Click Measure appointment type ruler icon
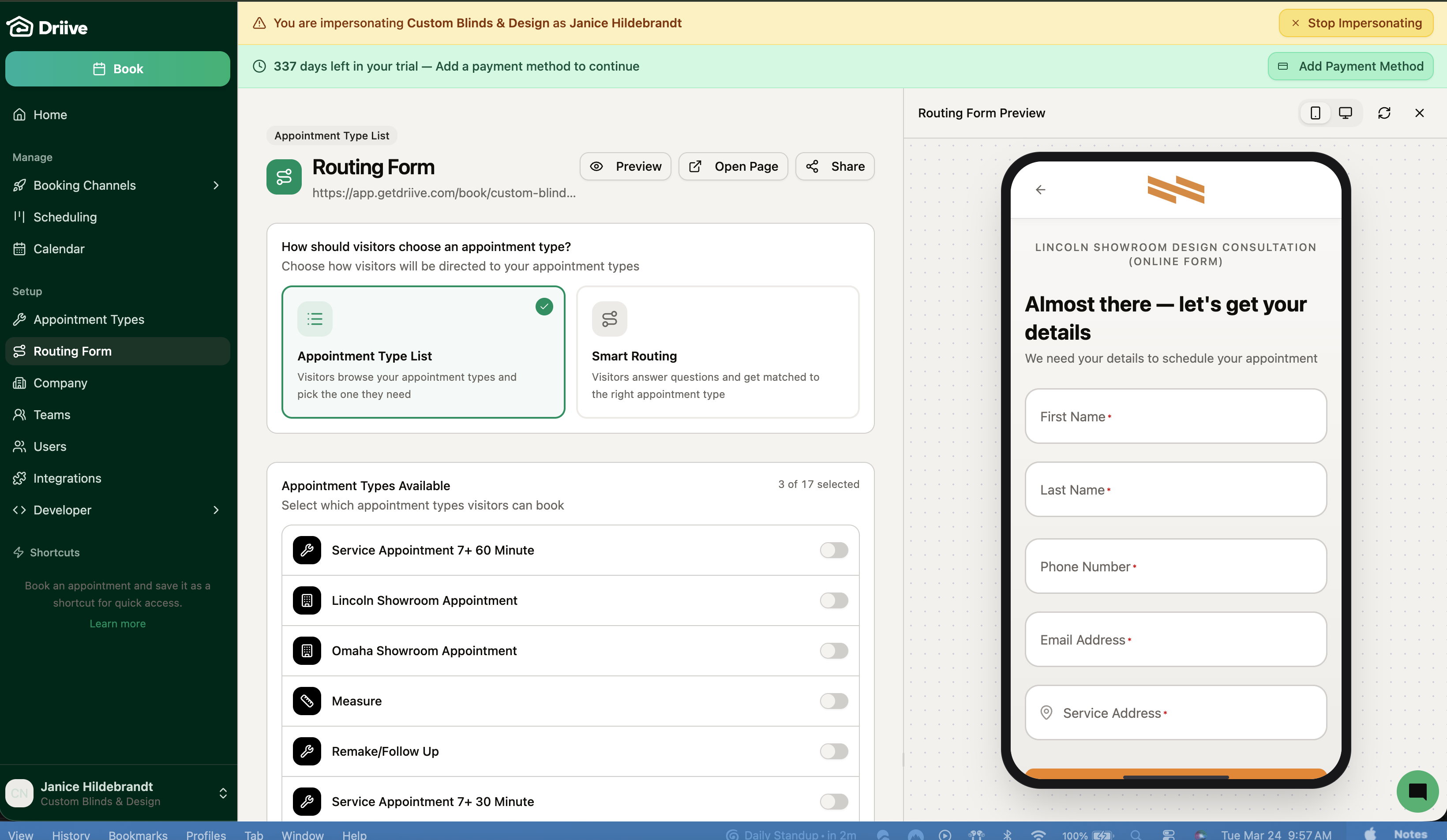 (307, 701)
